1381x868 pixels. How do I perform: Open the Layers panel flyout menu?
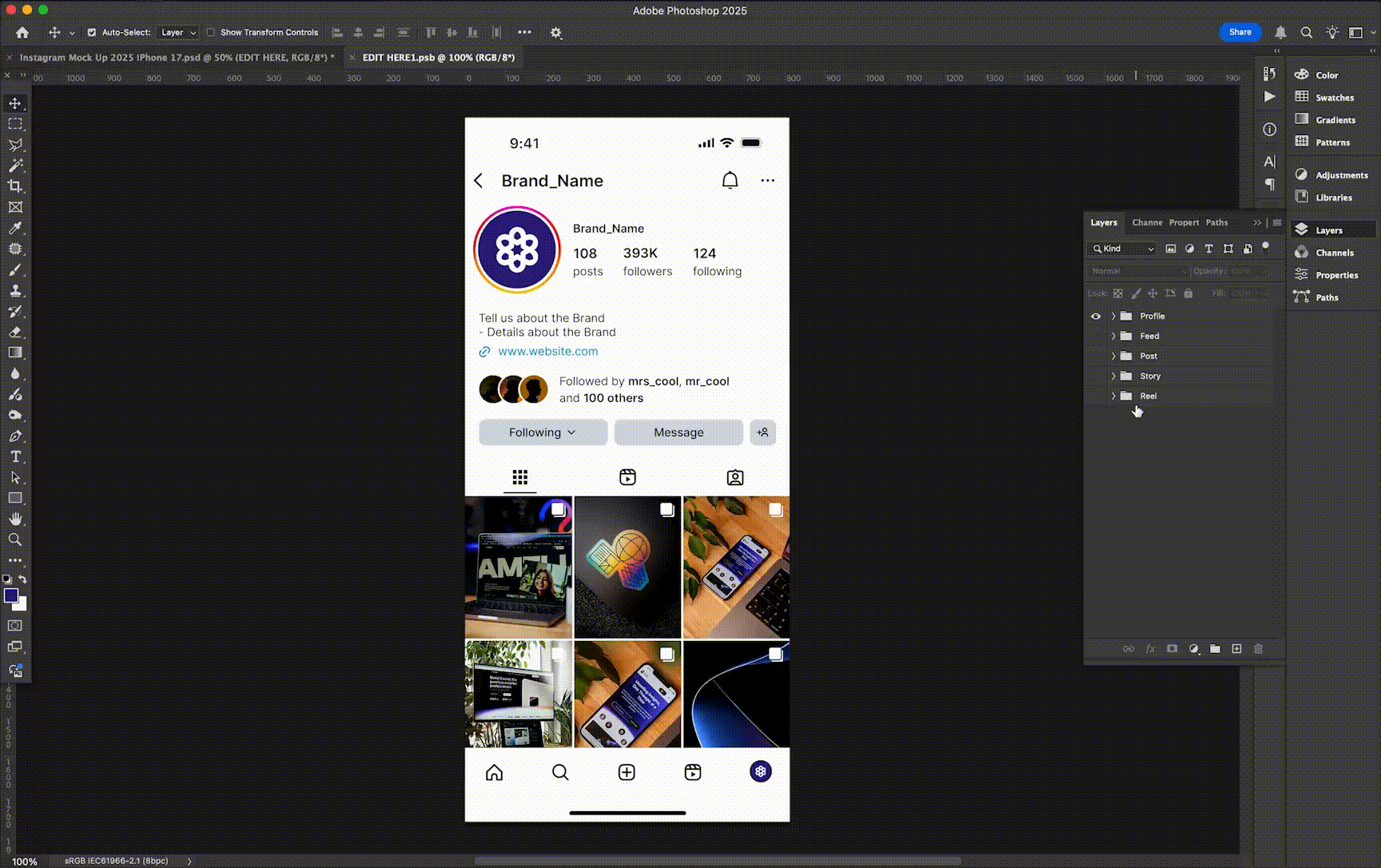pos(1277,223)
